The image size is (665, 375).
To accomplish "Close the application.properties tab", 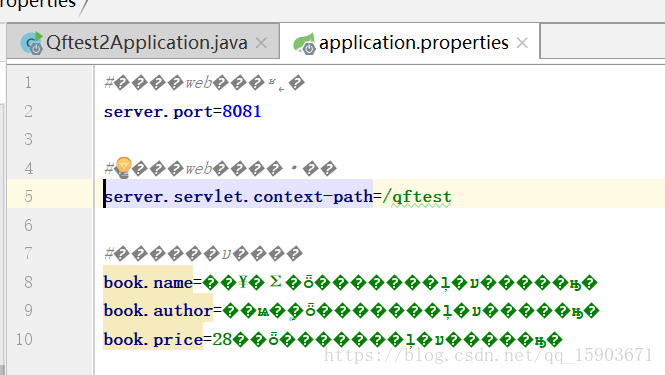I will tap(522, 43).
